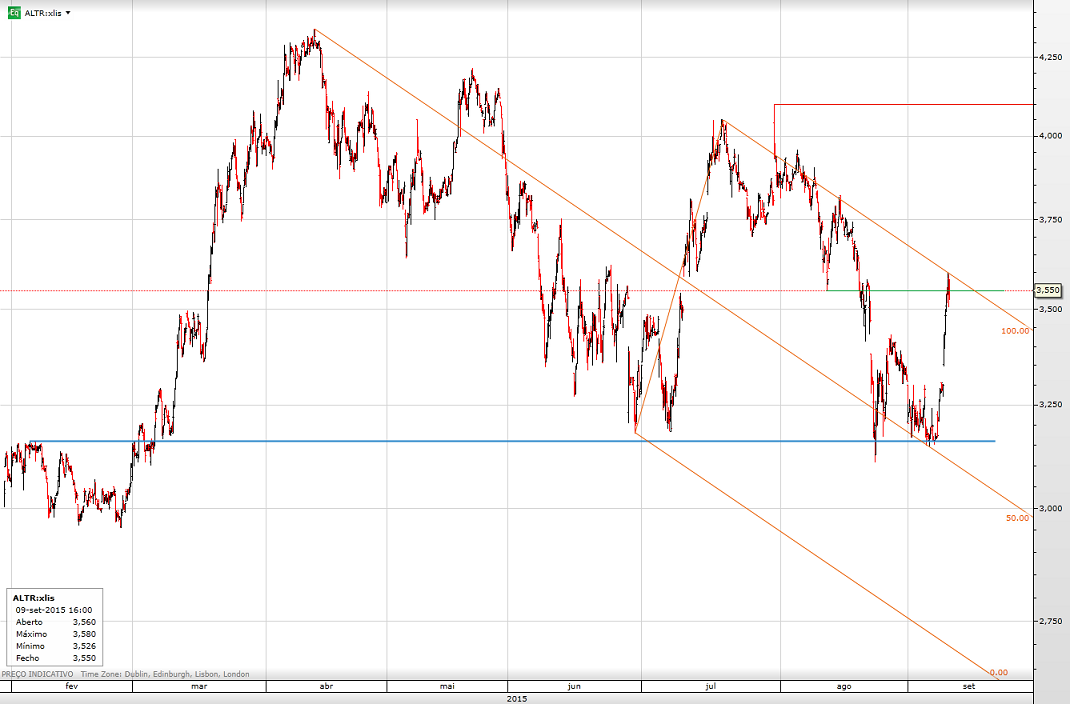The width and height of the screenshot is (1070, 704).
Task: Click the jul month label on time axis
Action: 710,686
